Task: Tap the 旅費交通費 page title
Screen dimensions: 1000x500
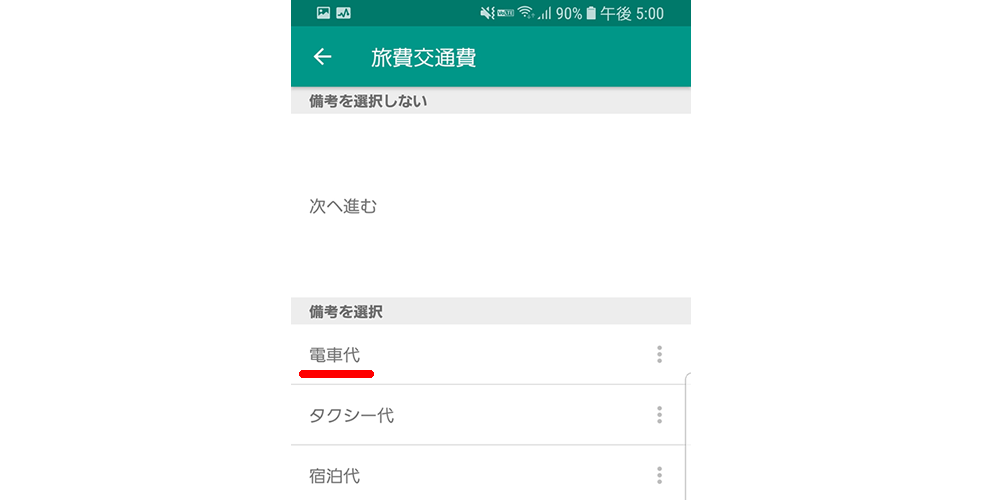Action: [x=423, y=58]
